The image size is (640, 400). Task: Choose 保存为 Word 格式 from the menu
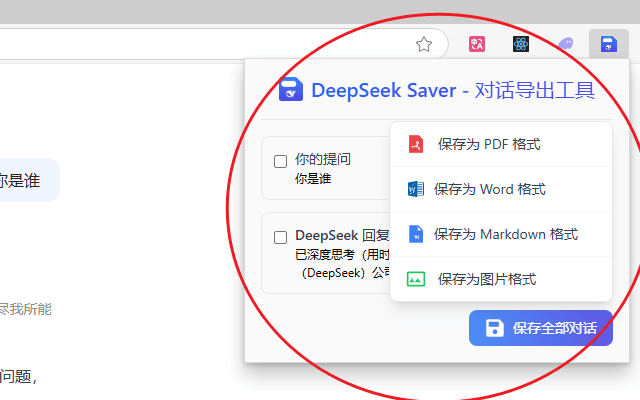pyautogui.click(x=489, y=189)
